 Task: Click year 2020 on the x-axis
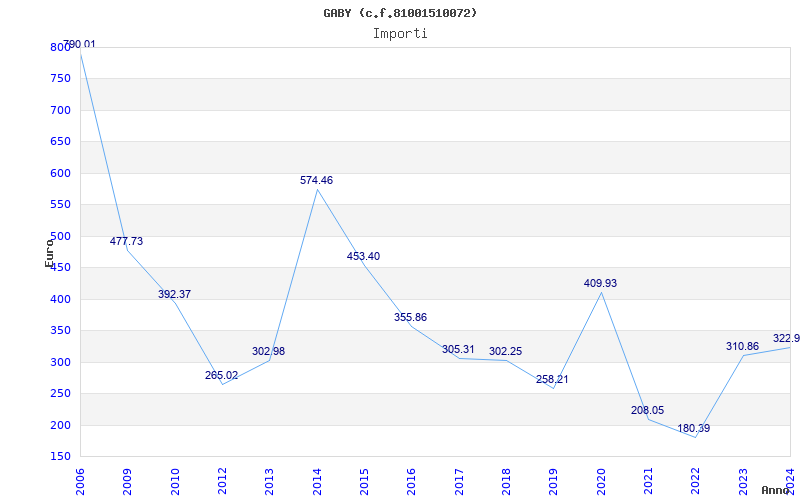(601, 482)
